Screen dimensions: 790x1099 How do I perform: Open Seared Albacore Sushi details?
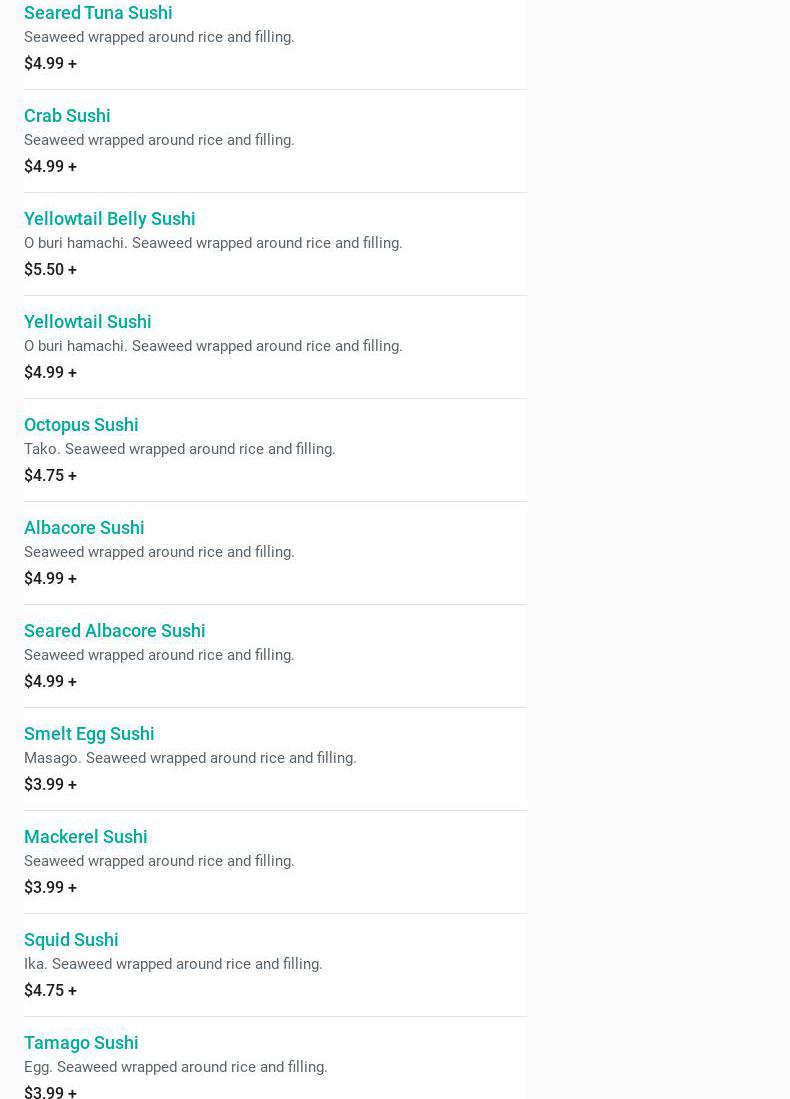(114, 631)
